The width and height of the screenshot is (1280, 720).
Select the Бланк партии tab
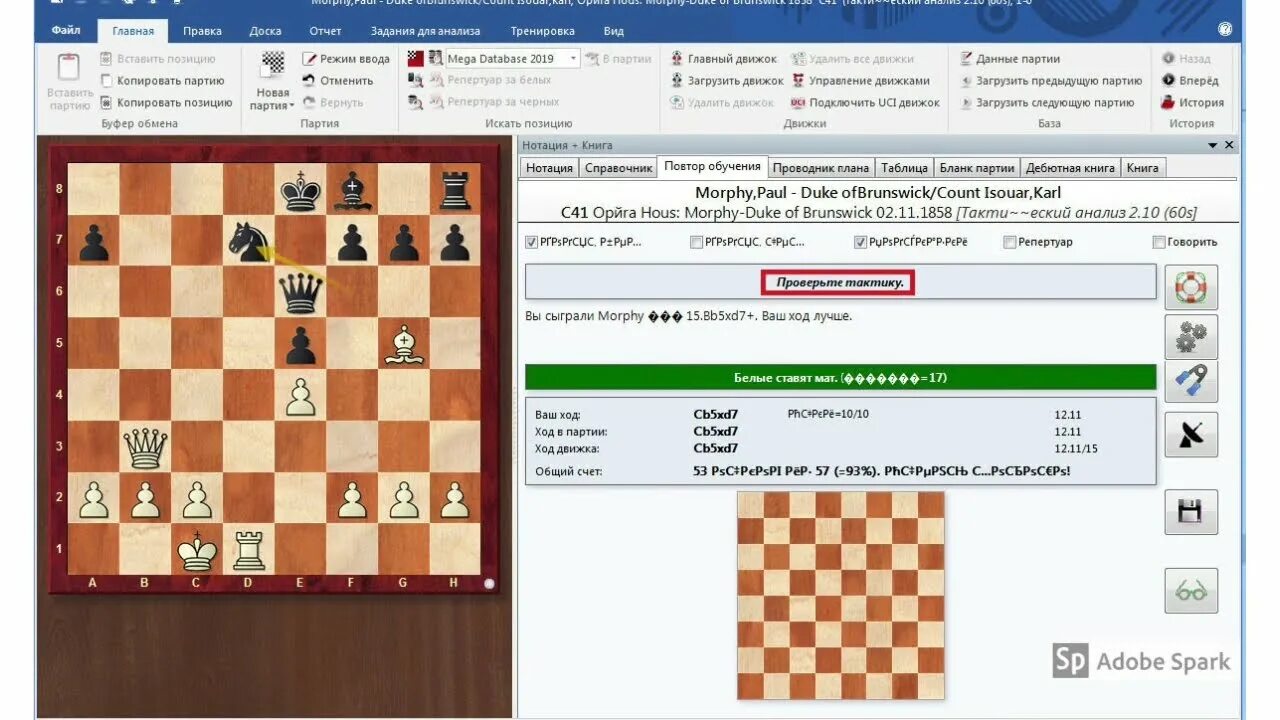coord(978,168)
